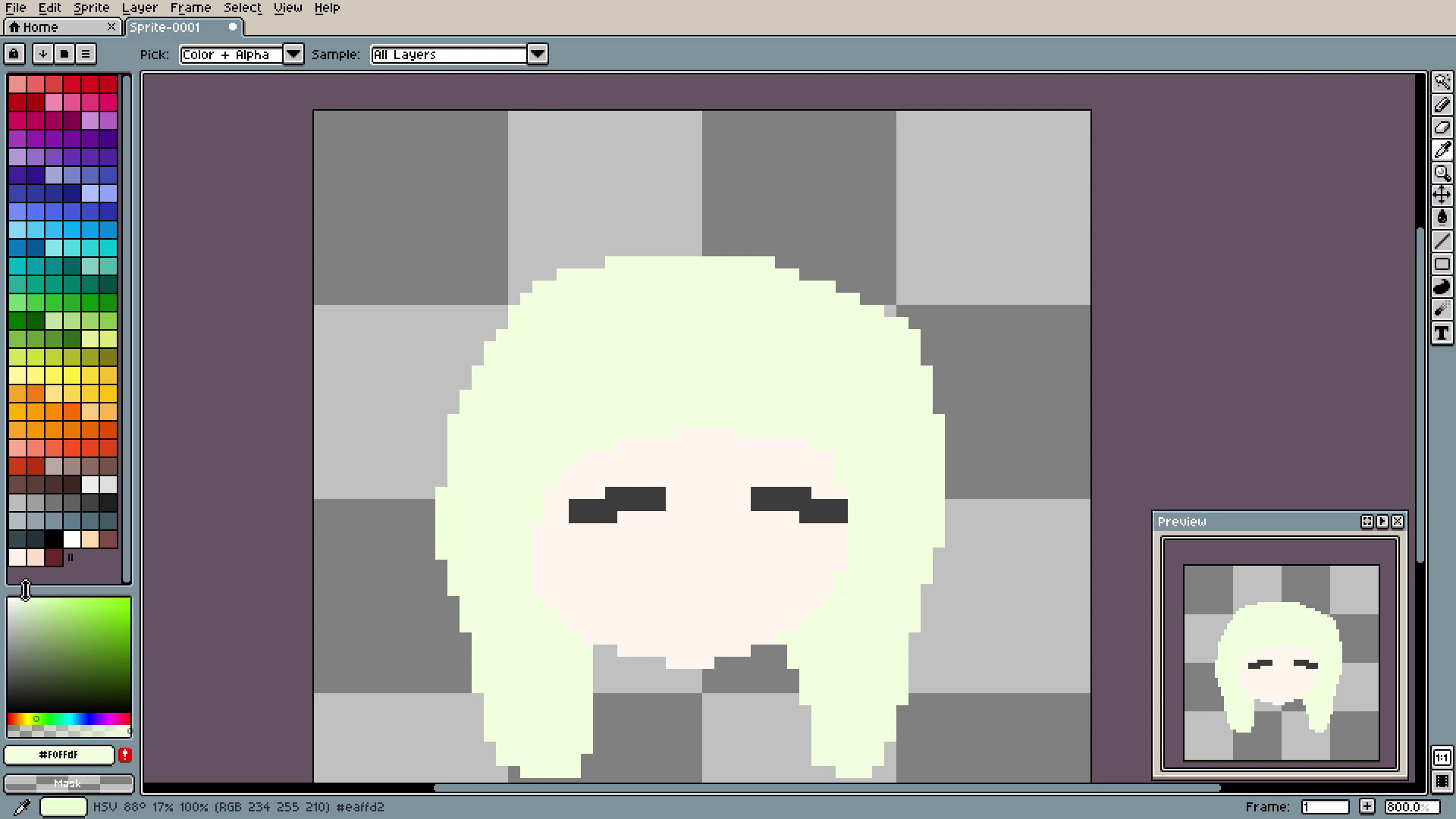The height and width of the screenshot is (819, 1456).
Task: Toggle the Mask color bar
Action: (68, 783)
